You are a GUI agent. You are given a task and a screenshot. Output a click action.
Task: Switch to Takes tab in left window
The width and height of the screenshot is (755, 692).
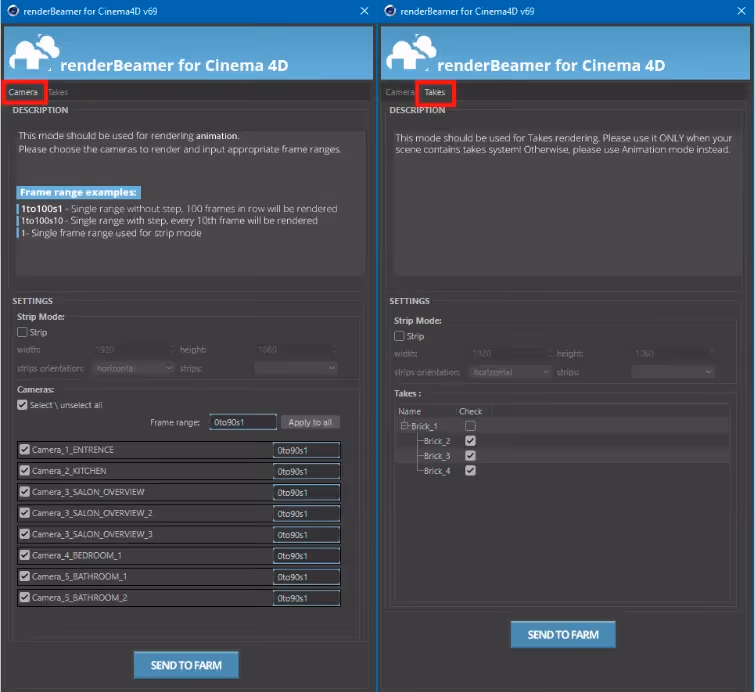pyautogui.click(x=58, y=92)
